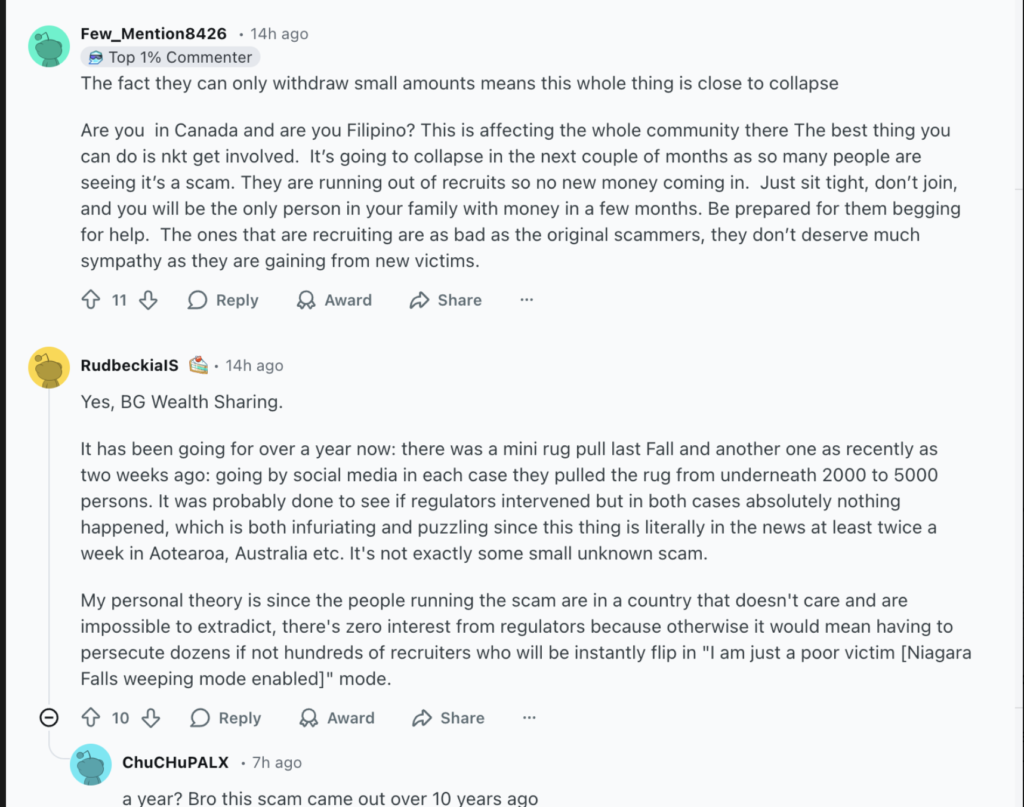Viewport: 1024px width, 807px height.
Task: Open the overflow menu on RudbeckialS's comment
Action: [529, 717]
